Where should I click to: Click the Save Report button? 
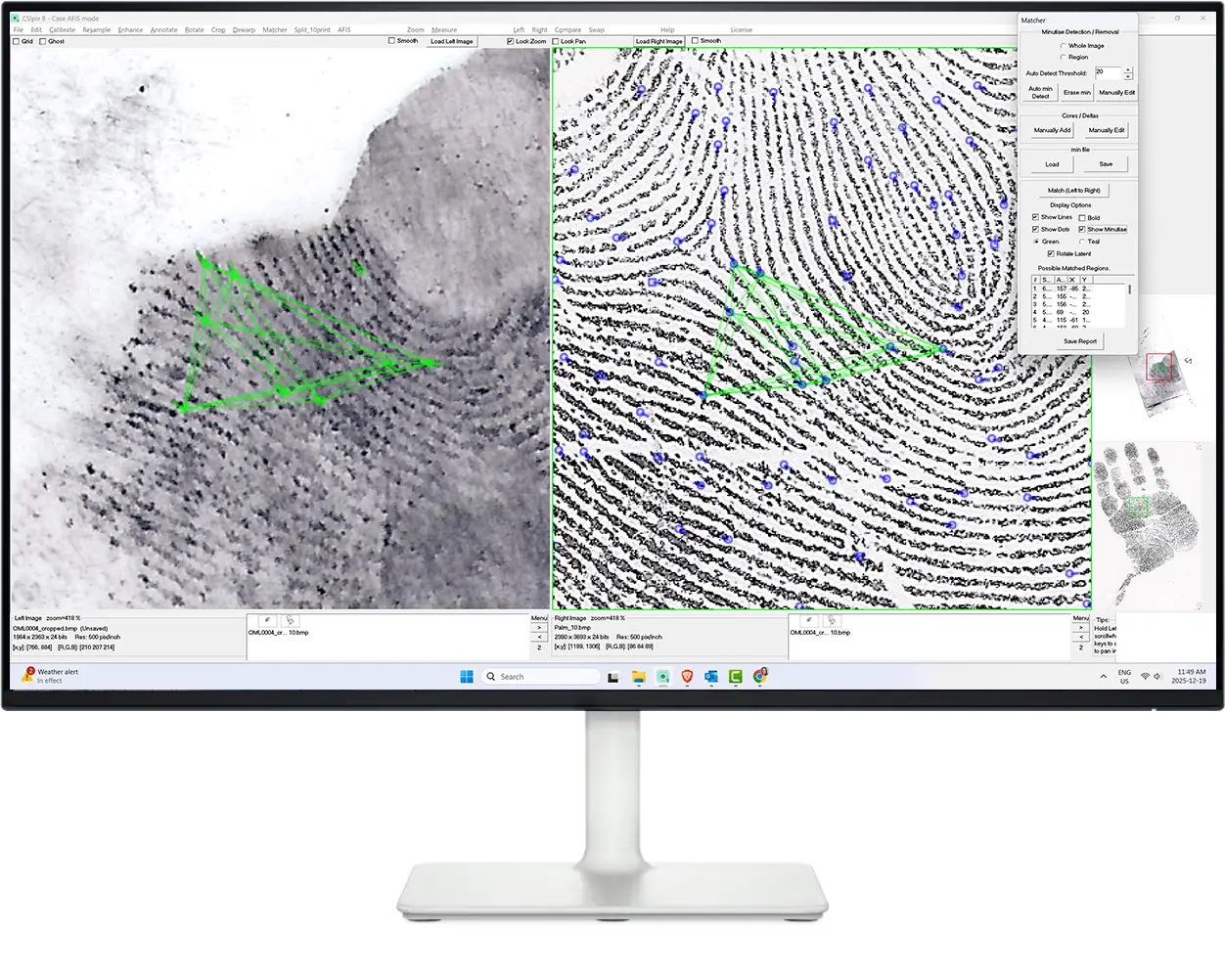coord(1080,340)
